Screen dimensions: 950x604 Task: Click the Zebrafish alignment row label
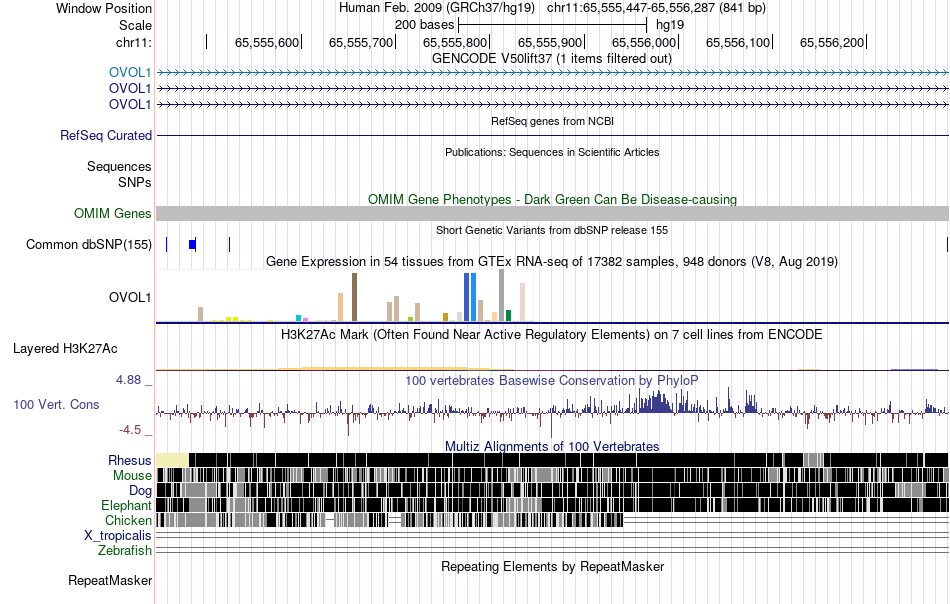(125, 551)
